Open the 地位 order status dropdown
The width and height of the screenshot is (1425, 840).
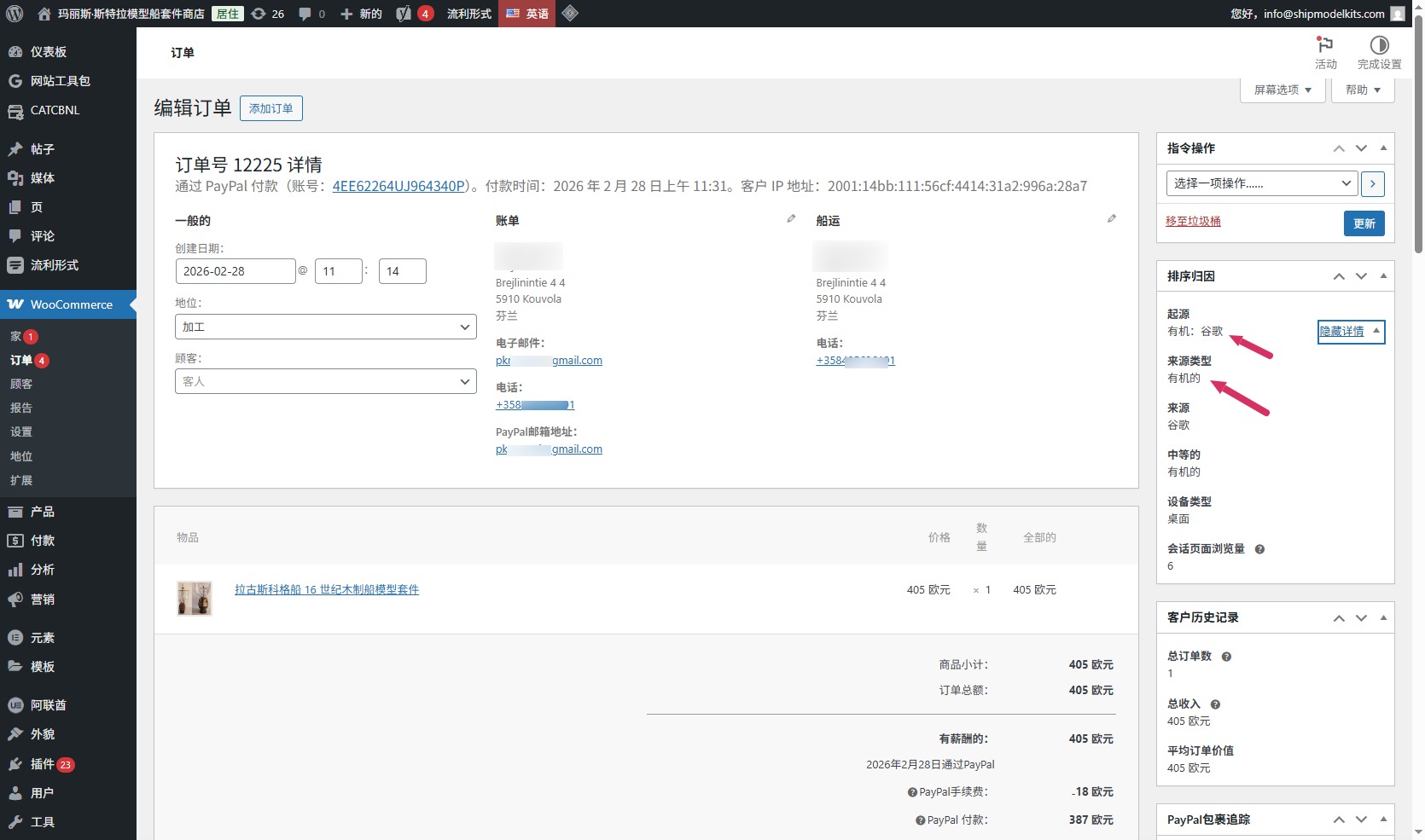click(325, 327)
